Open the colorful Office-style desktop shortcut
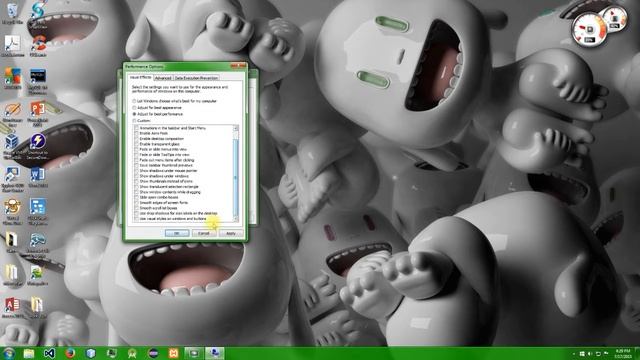The width and height of the screenshot is (640, 360). [x=13, y=78]
